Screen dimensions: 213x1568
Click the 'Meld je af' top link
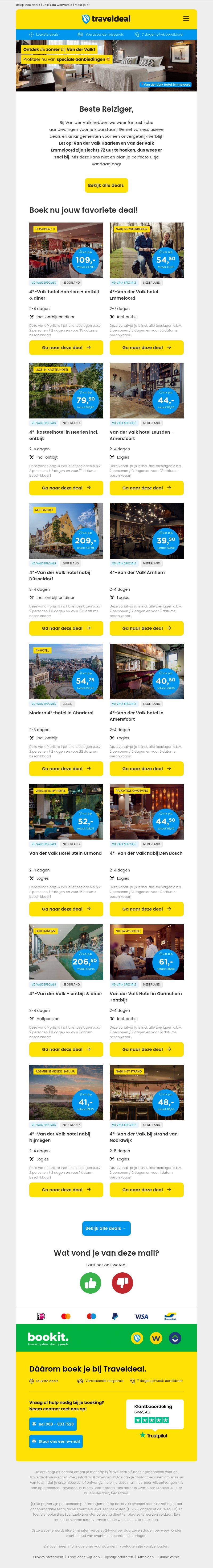point(82,5)
